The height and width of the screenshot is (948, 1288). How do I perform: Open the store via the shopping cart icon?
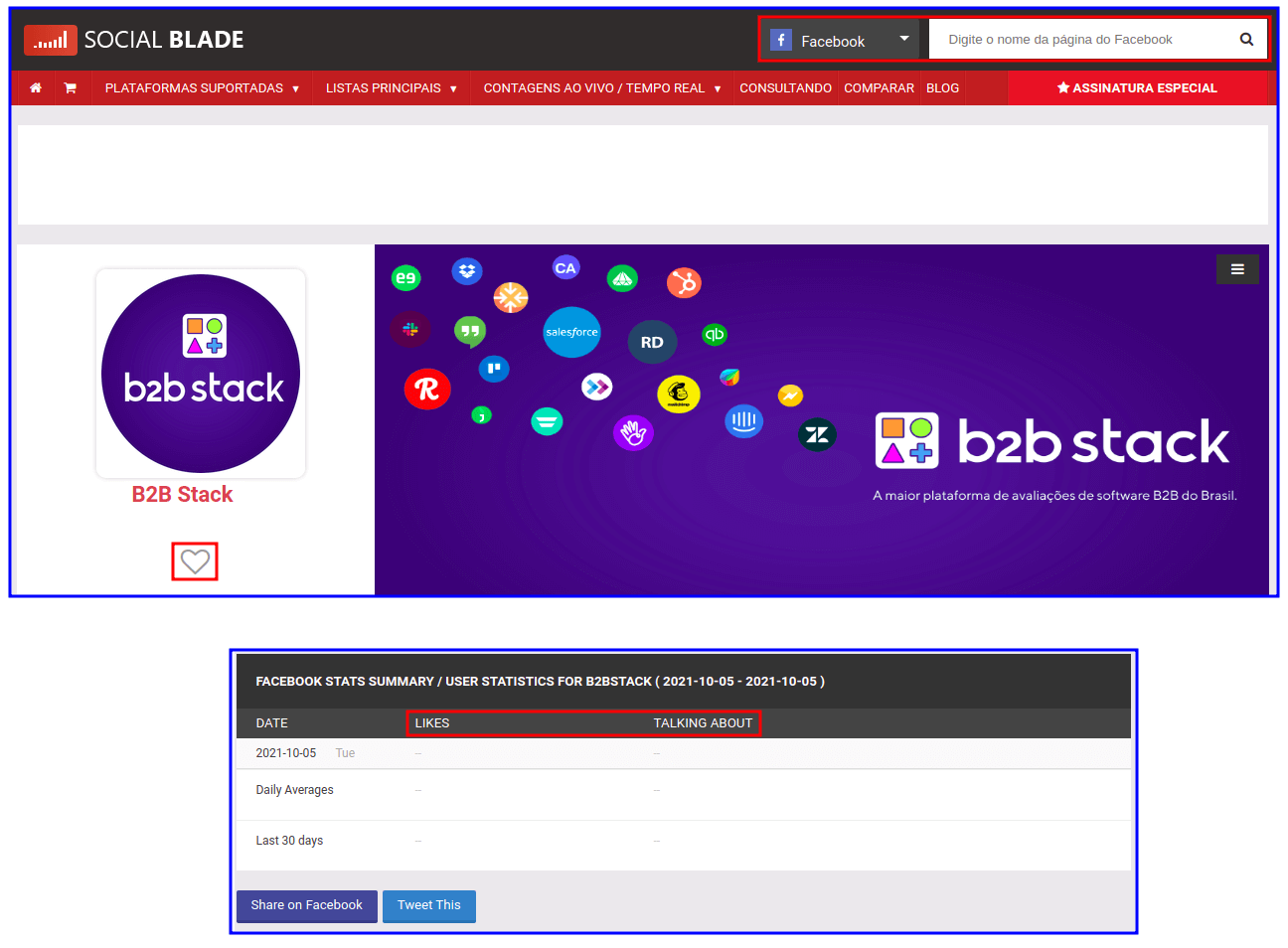point(70,87)
